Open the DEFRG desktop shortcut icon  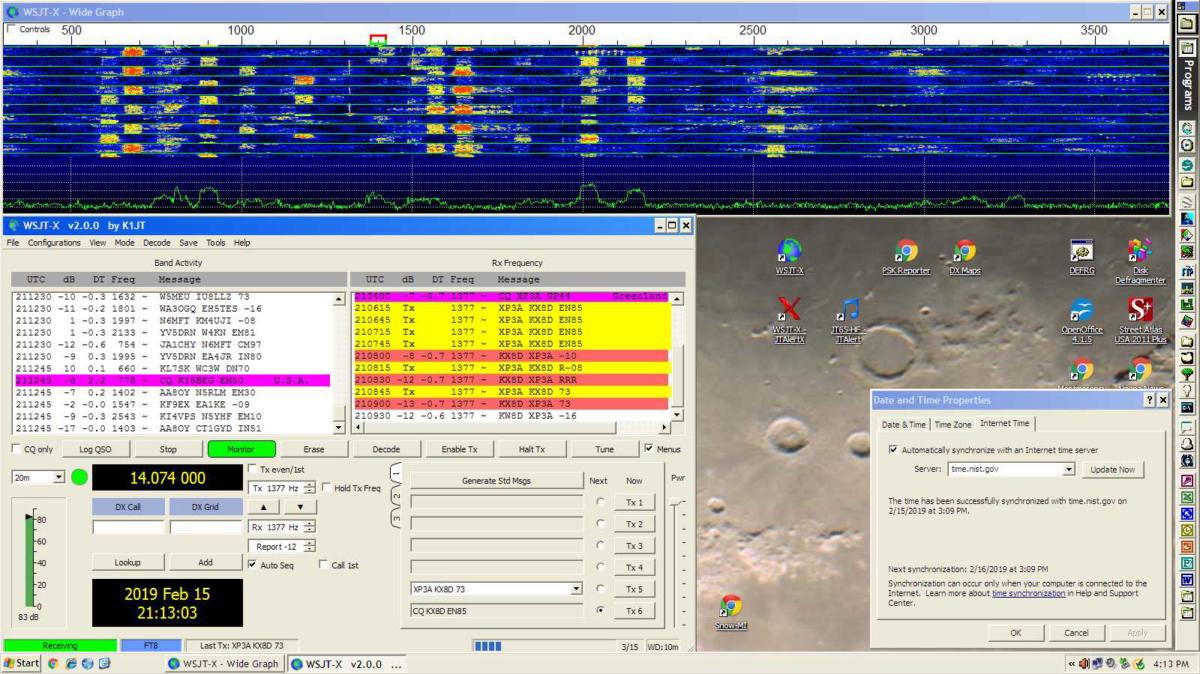[1081, 252]
